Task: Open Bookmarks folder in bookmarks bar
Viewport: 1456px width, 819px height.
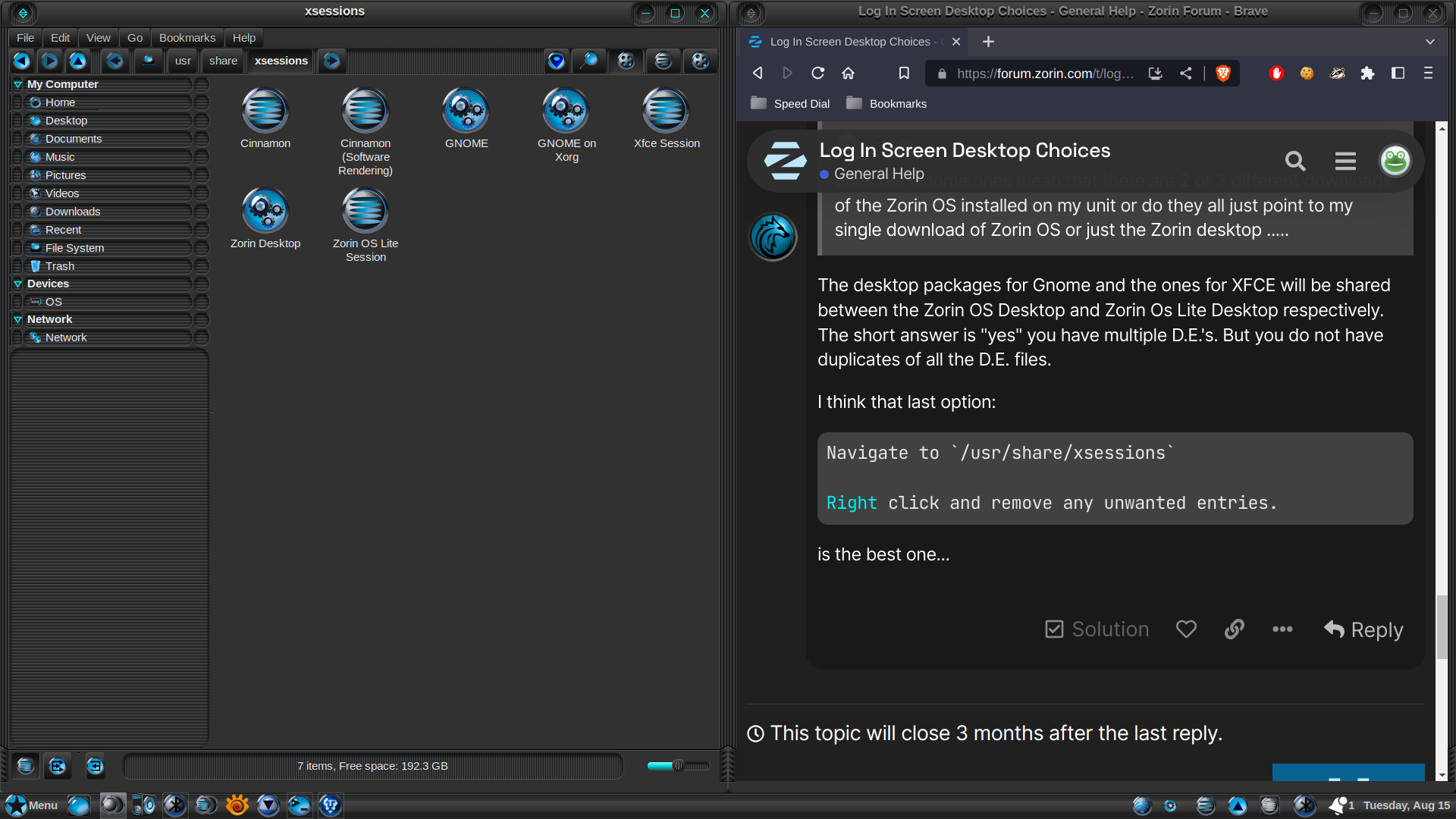Action: coord(886,104)
